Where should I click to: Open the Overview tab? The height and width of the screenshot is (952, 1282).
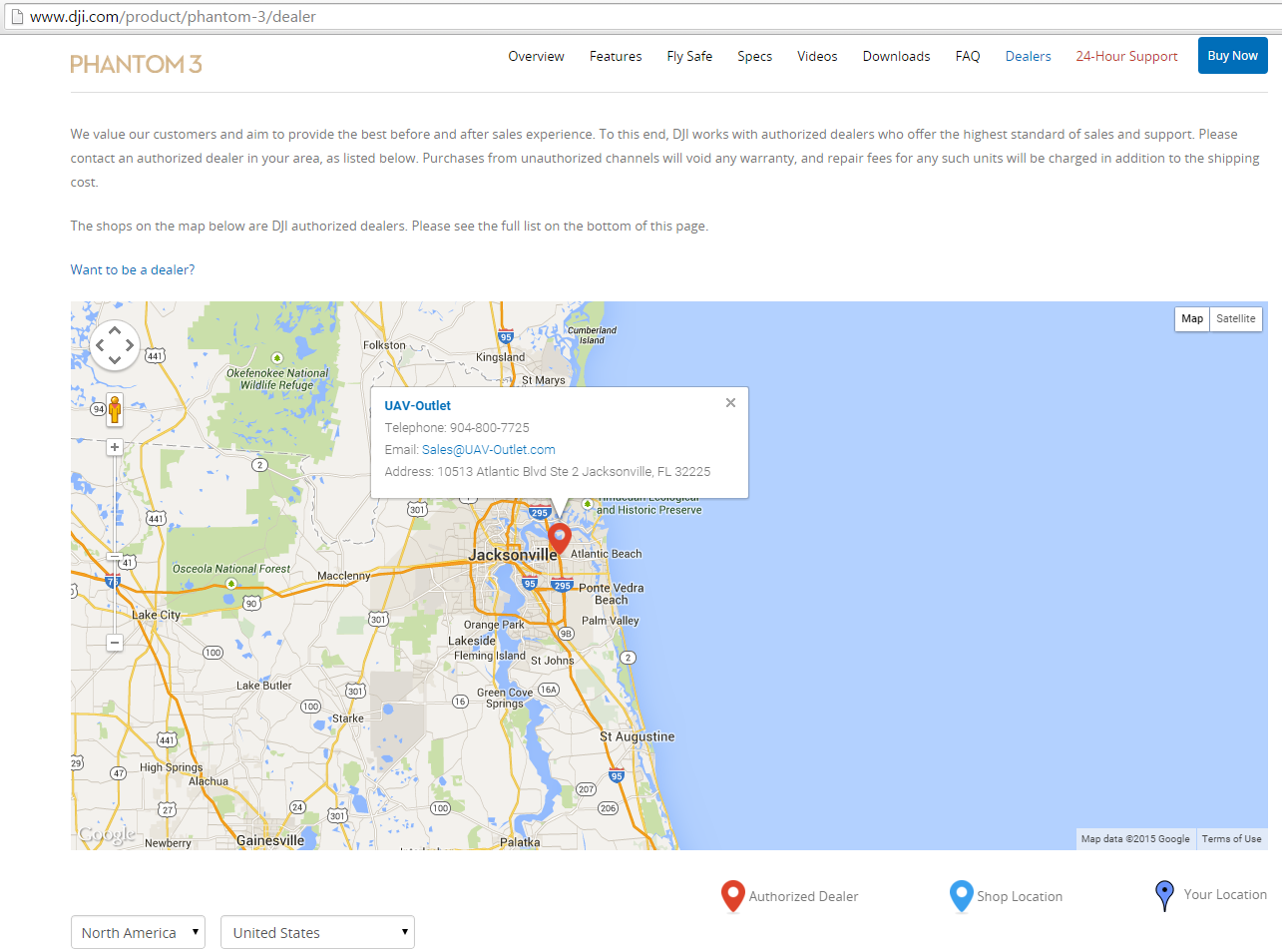point(536,56)
